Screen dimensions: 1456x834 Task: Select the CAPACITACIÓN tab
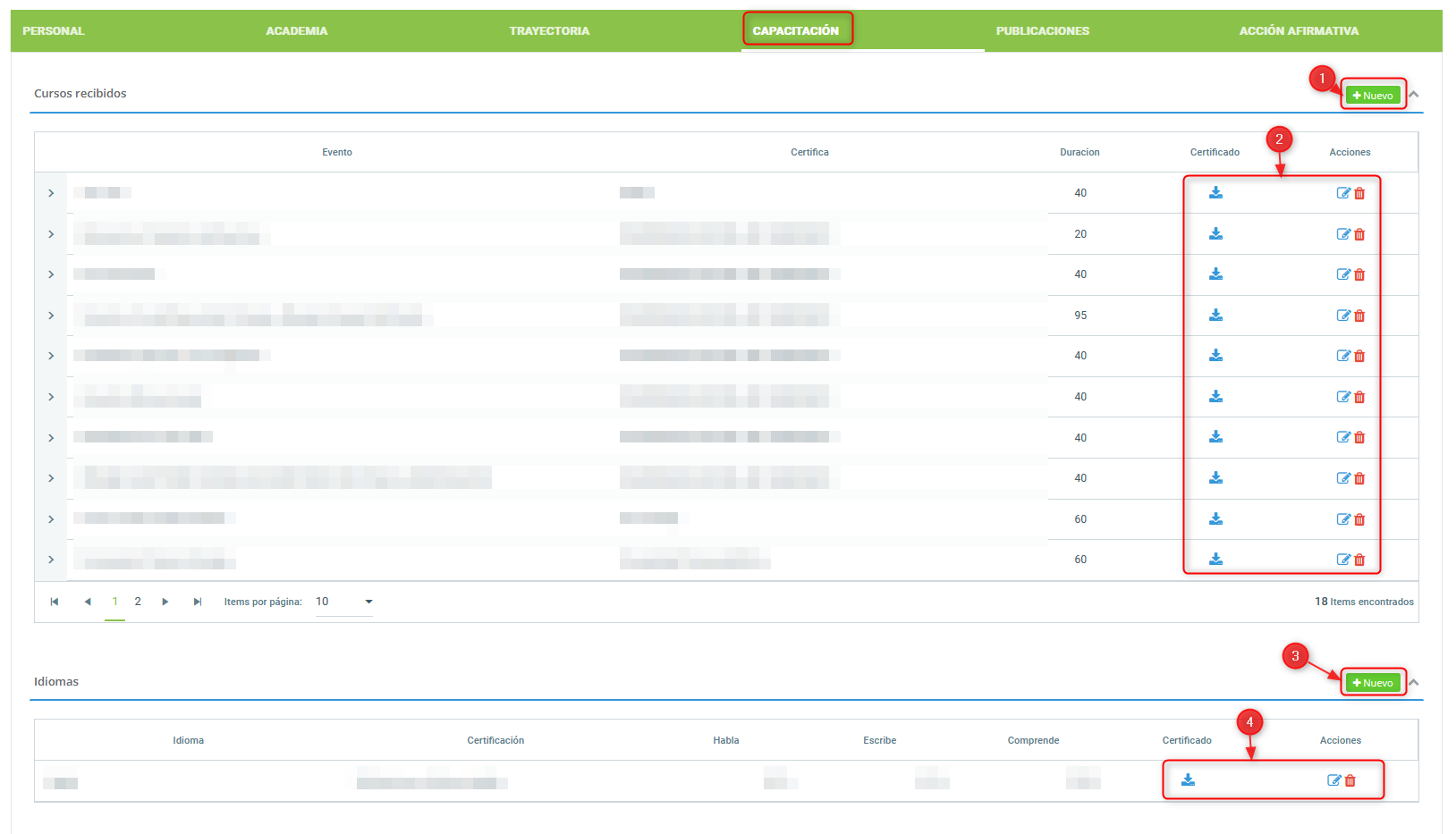tap(796, 31)
